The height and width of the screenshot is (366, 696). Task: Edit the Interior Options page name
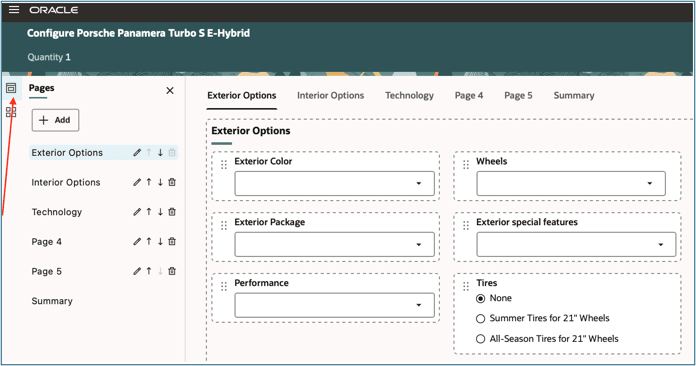(137, 182)
